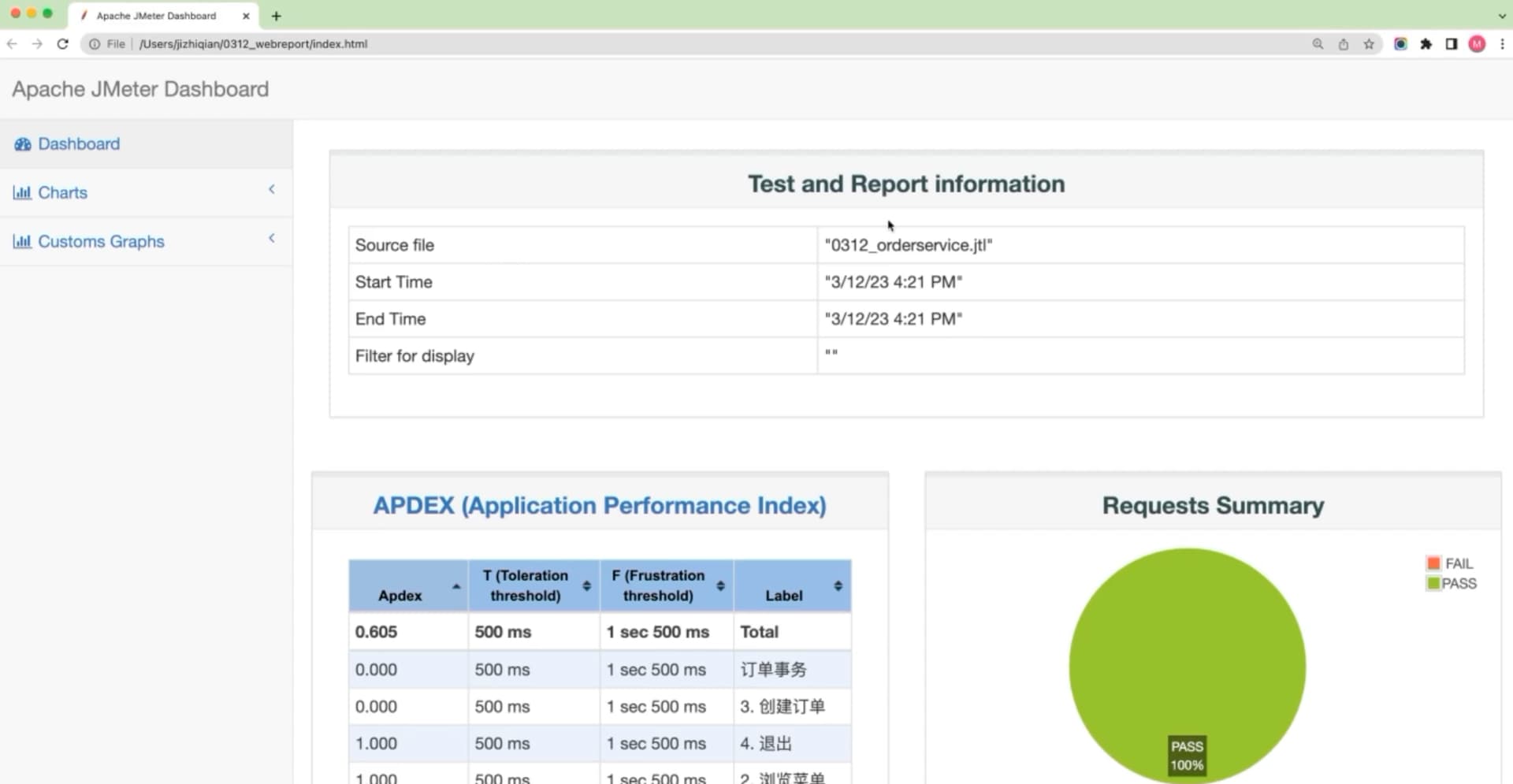
Task: Open the extensions puzzle icon
Action: pyautogui.click(x=1426, y=44)
